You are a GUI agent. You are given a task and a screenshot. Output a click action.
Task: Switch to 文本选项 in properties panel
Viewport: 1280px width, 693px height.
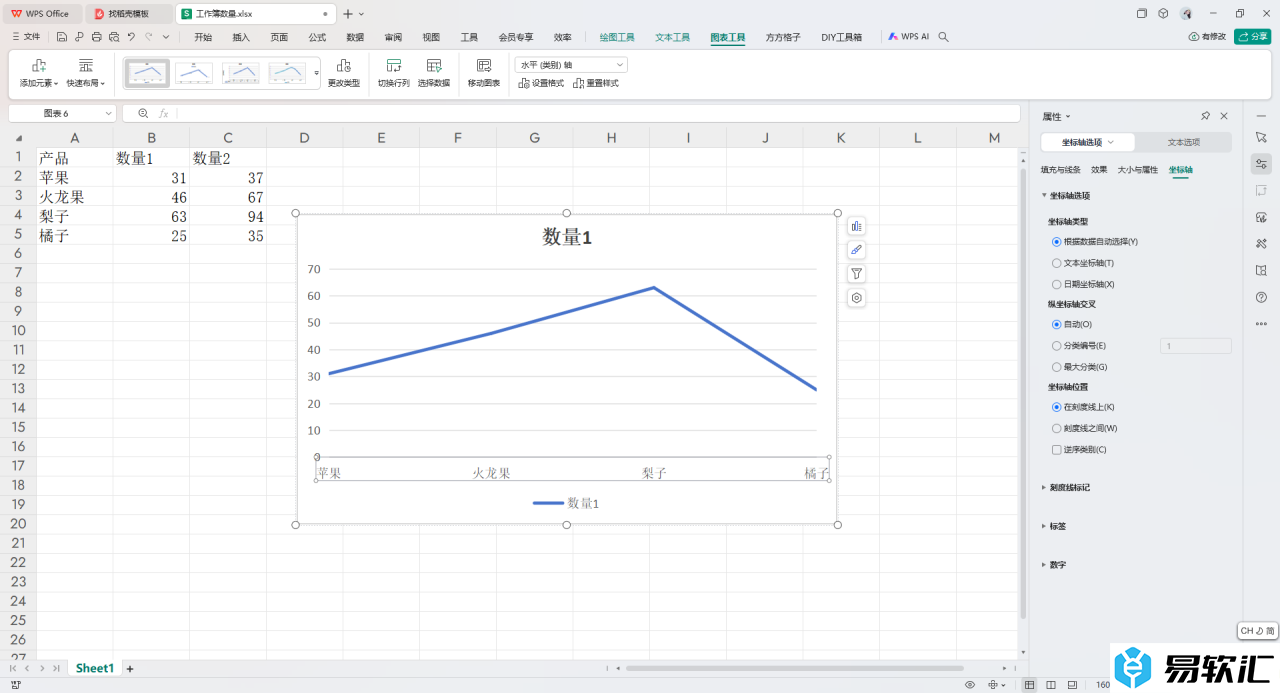coord(1184,142)
